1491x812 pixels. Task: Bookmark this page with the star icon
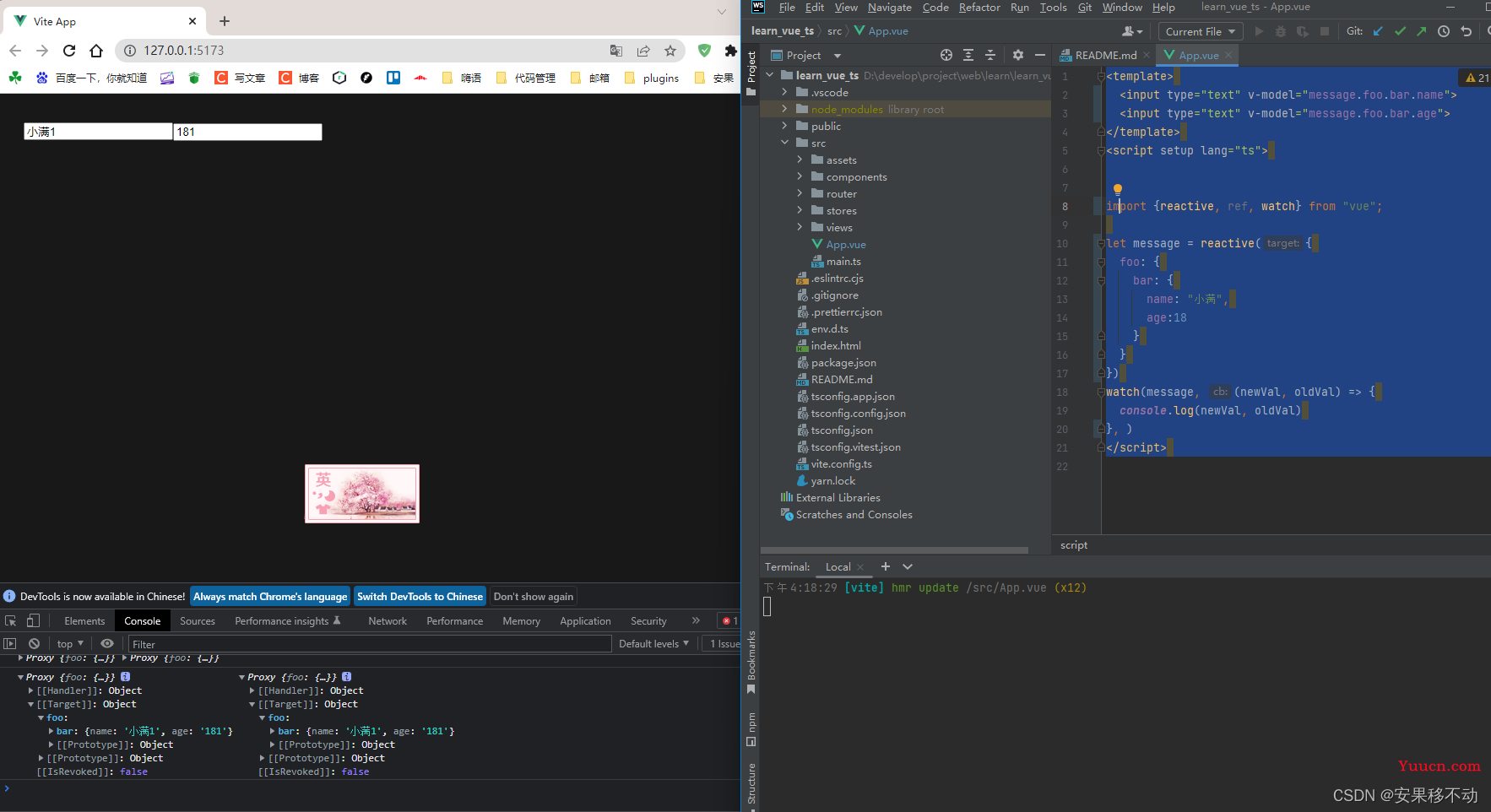(x=670, y=51)
